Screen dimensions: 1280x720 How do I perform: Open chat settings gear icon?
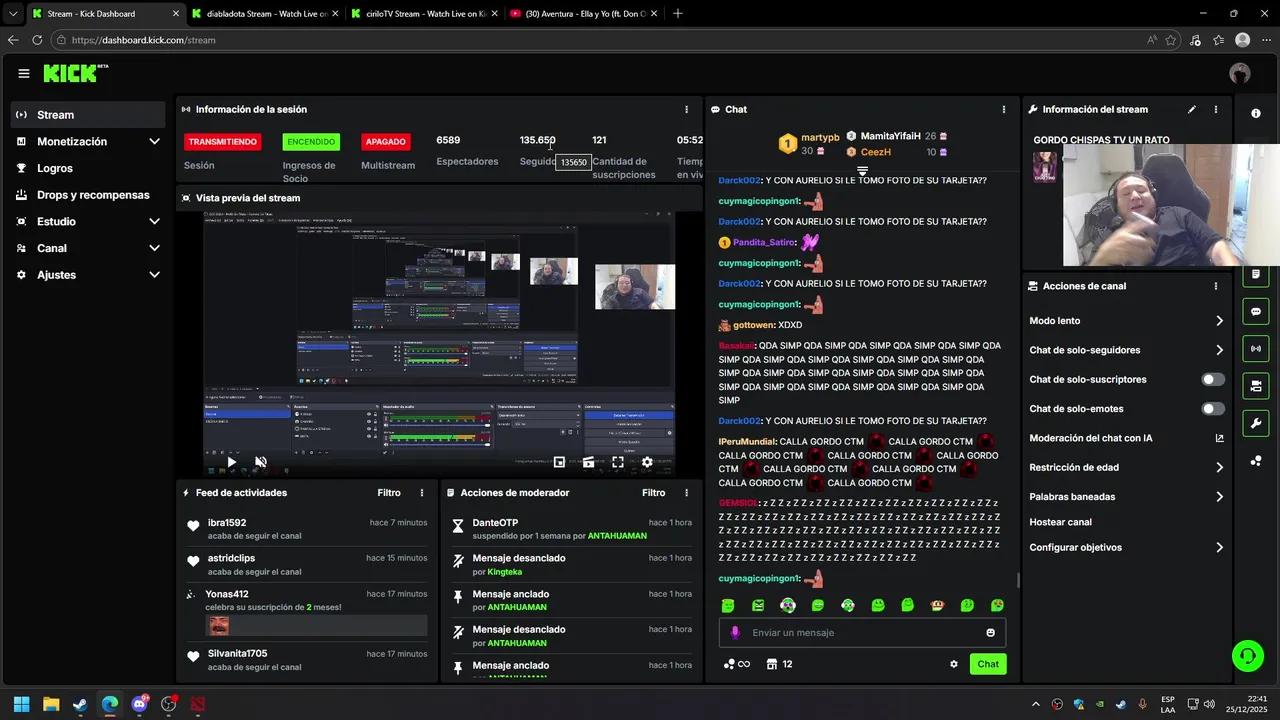point(954,664)
